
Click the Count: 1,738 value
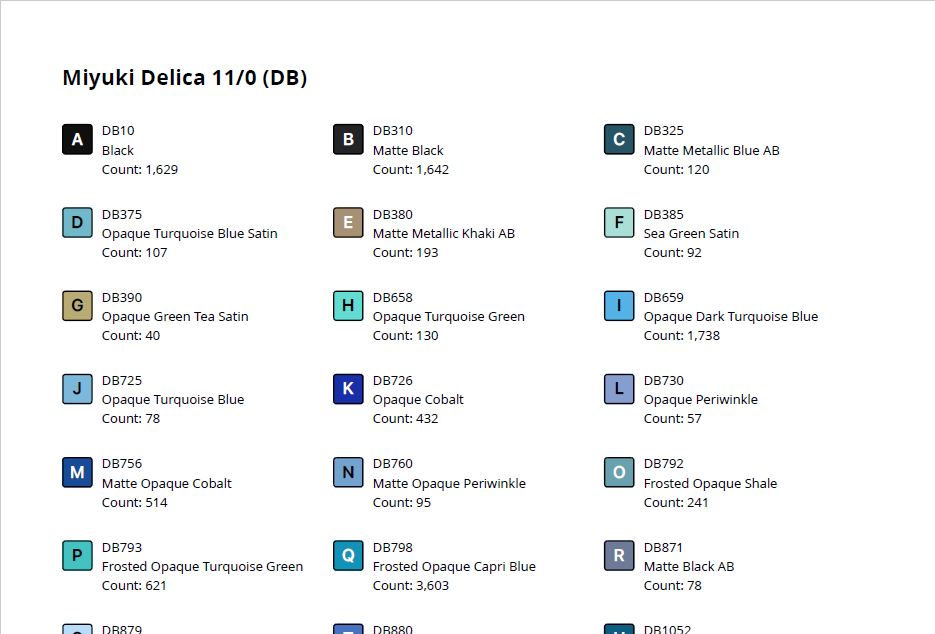[x=682, y=335]
